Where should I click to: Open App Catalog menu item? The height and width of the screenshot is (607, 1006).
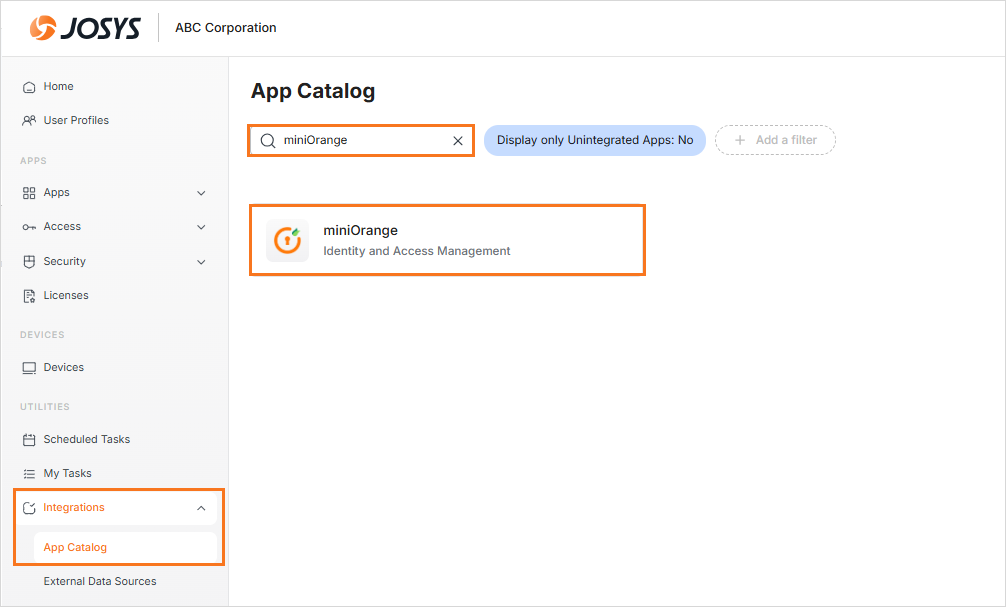[75, 547]
